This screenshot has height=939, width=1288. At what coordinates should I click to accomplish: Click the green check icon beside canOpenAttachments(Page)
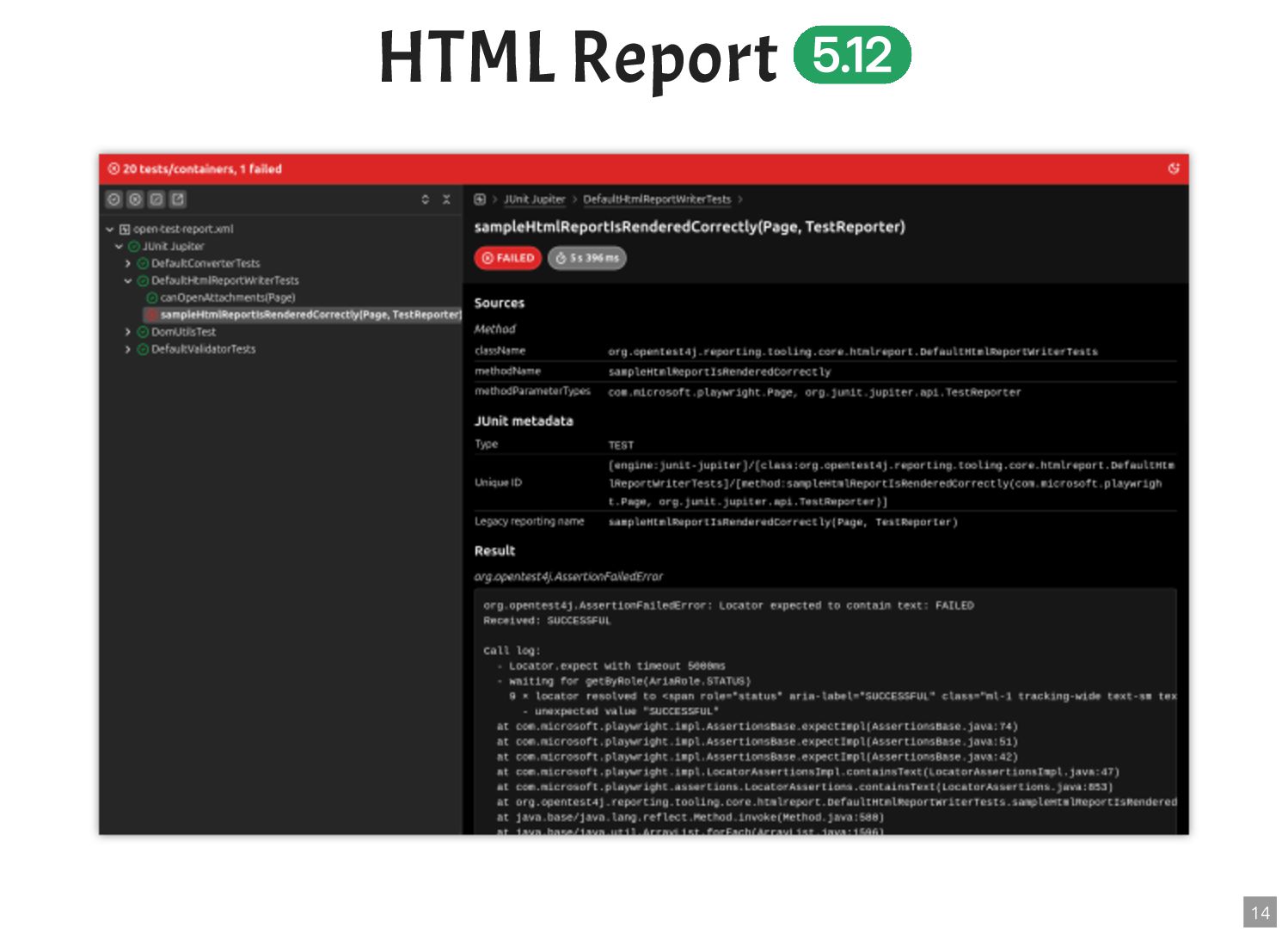click(152, 298)
